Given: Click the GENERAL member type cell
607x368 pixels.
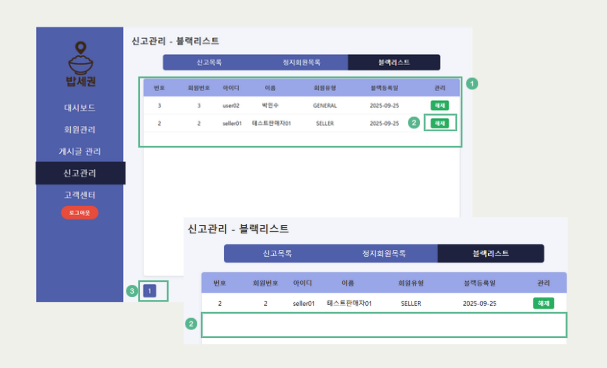Looking at the screenshot, I should 325,106.
